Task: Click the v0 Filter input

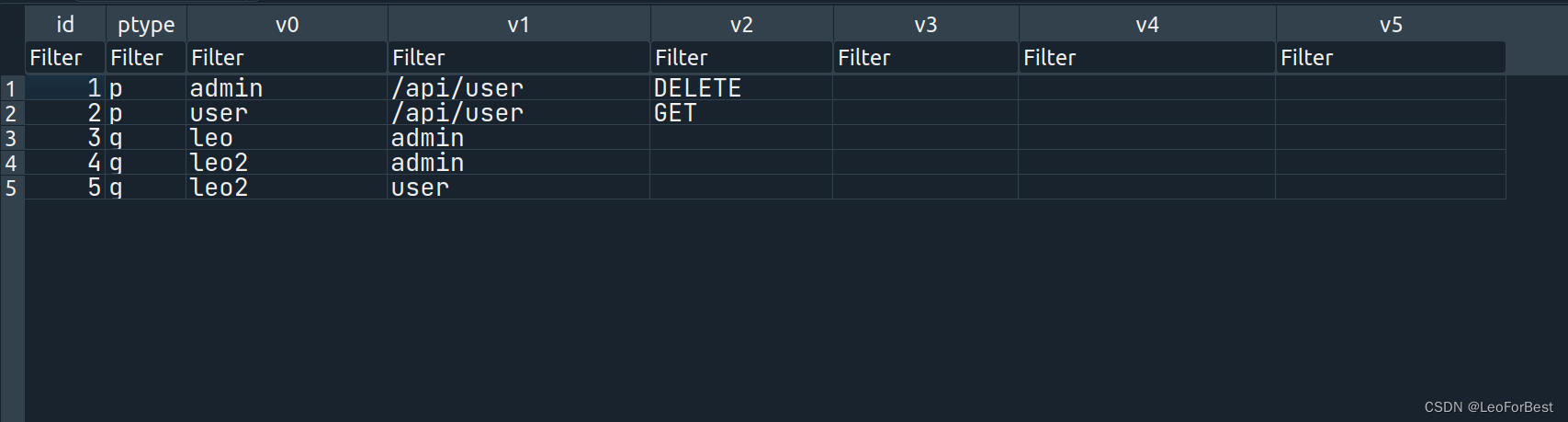Action: point(288,58)
